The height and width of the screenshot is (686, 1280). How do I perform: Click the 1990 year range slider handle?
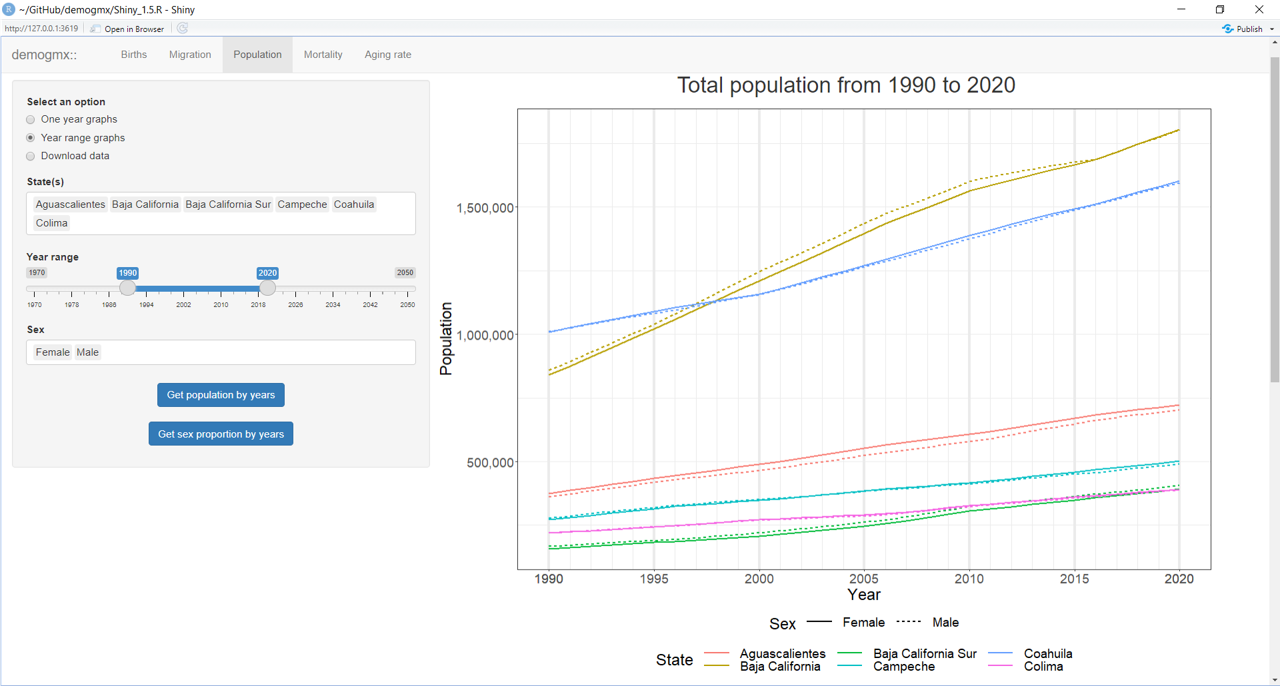coord(128,288)
